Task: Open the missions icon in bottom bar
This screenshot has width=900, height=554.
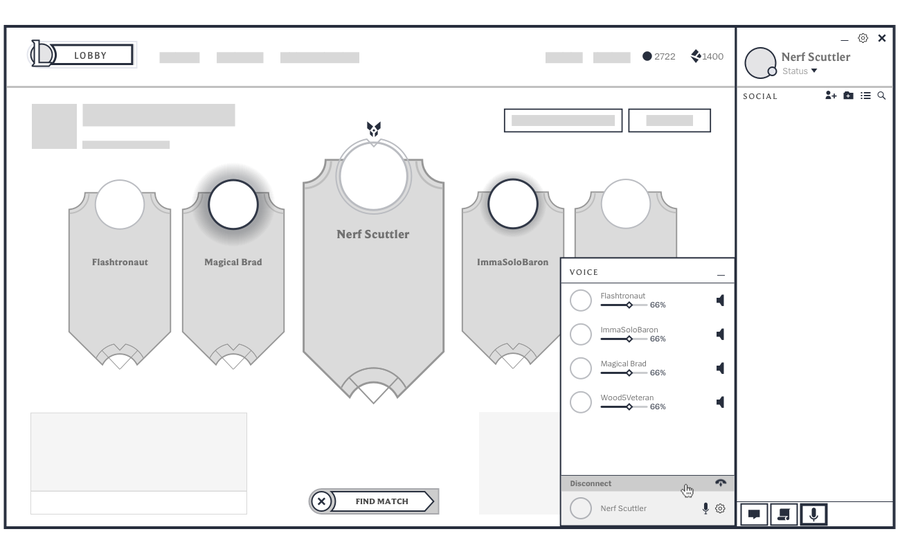Action: tap(784, 514)
